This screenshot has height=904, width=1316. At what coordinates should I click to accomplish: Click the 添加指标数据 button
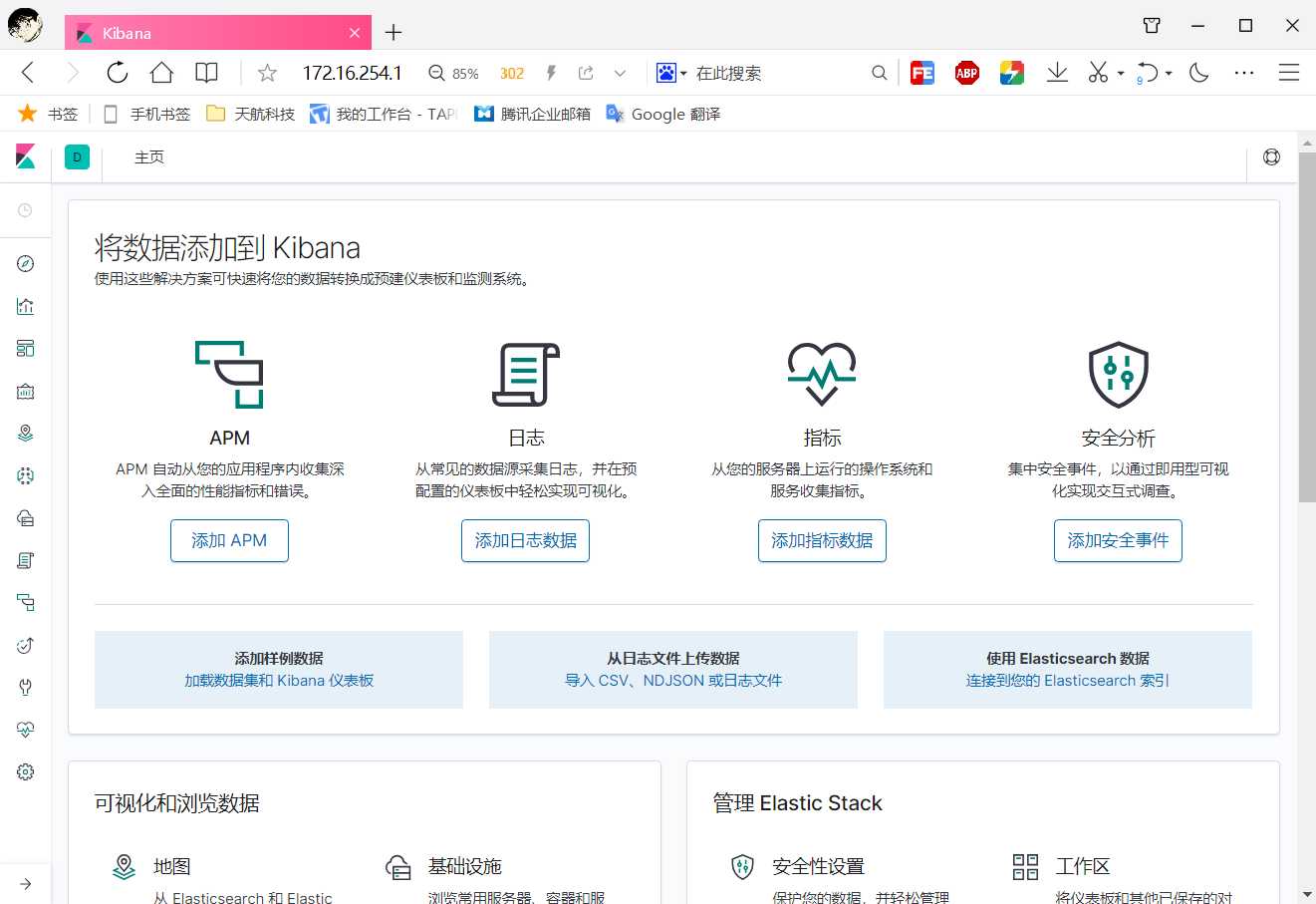[822, 540]
